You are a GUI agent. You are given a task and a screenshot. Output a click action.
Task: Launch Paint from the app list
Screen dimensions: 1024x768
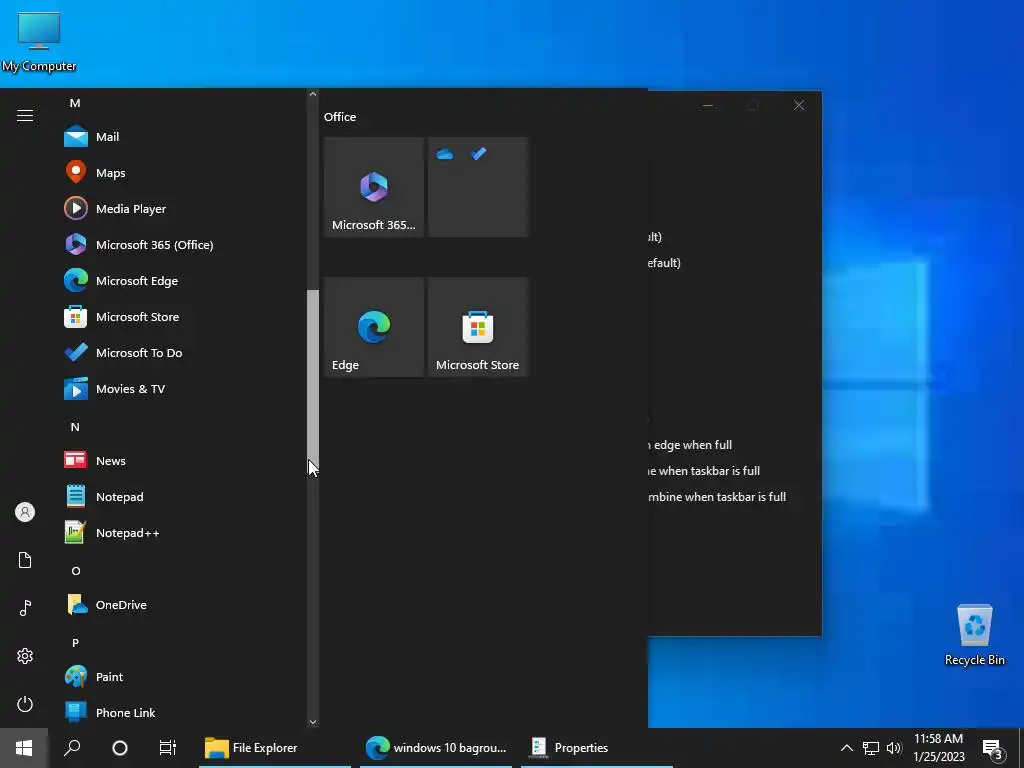point(183,676)
